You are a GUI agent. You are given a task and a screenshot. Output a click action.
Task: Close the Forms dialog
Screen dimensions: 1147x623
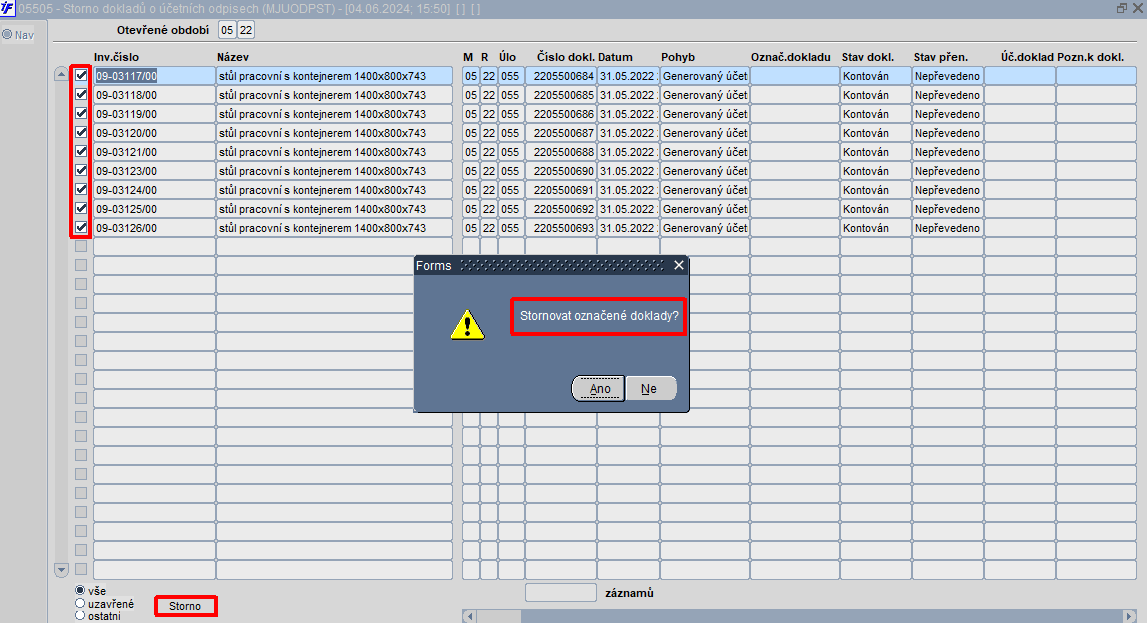coord(679,265)
